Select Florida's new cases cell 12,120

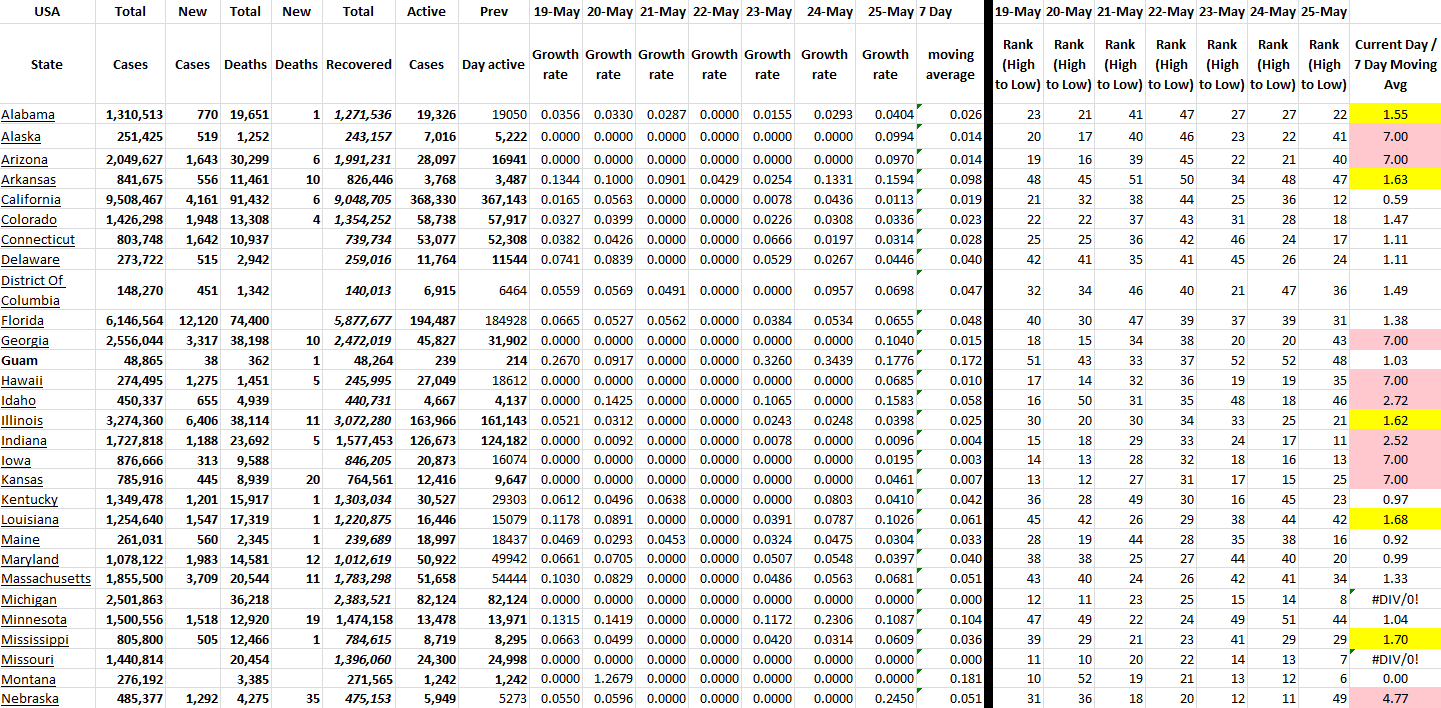[192, 321]
